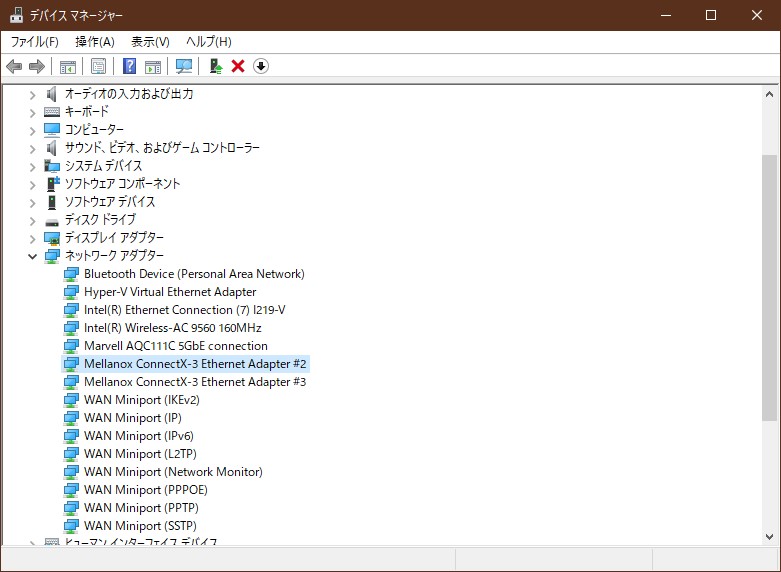Viewport: 781px width, 572px height.
Task: Click the Update device driver icon
Action: [x=216, y=66]
